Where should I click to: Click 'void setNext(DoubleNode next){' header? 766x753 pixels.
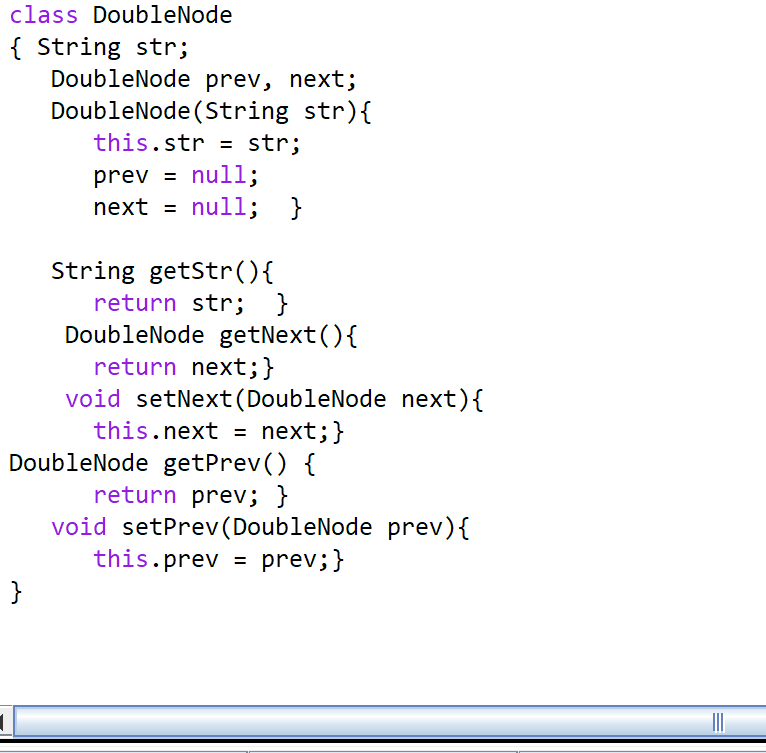point(274,400)
